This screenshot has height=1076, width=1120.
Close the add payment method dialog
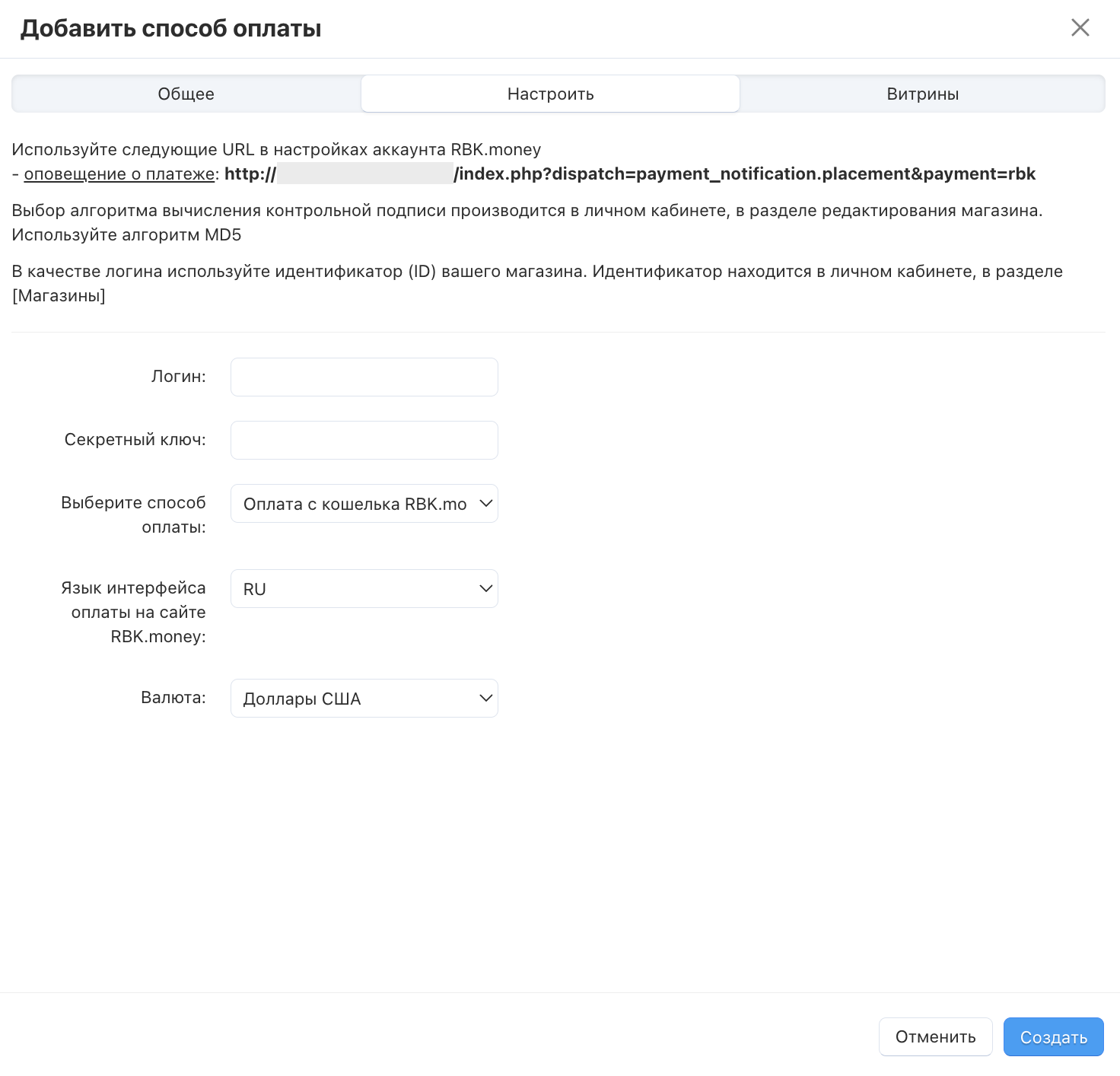1080,28
